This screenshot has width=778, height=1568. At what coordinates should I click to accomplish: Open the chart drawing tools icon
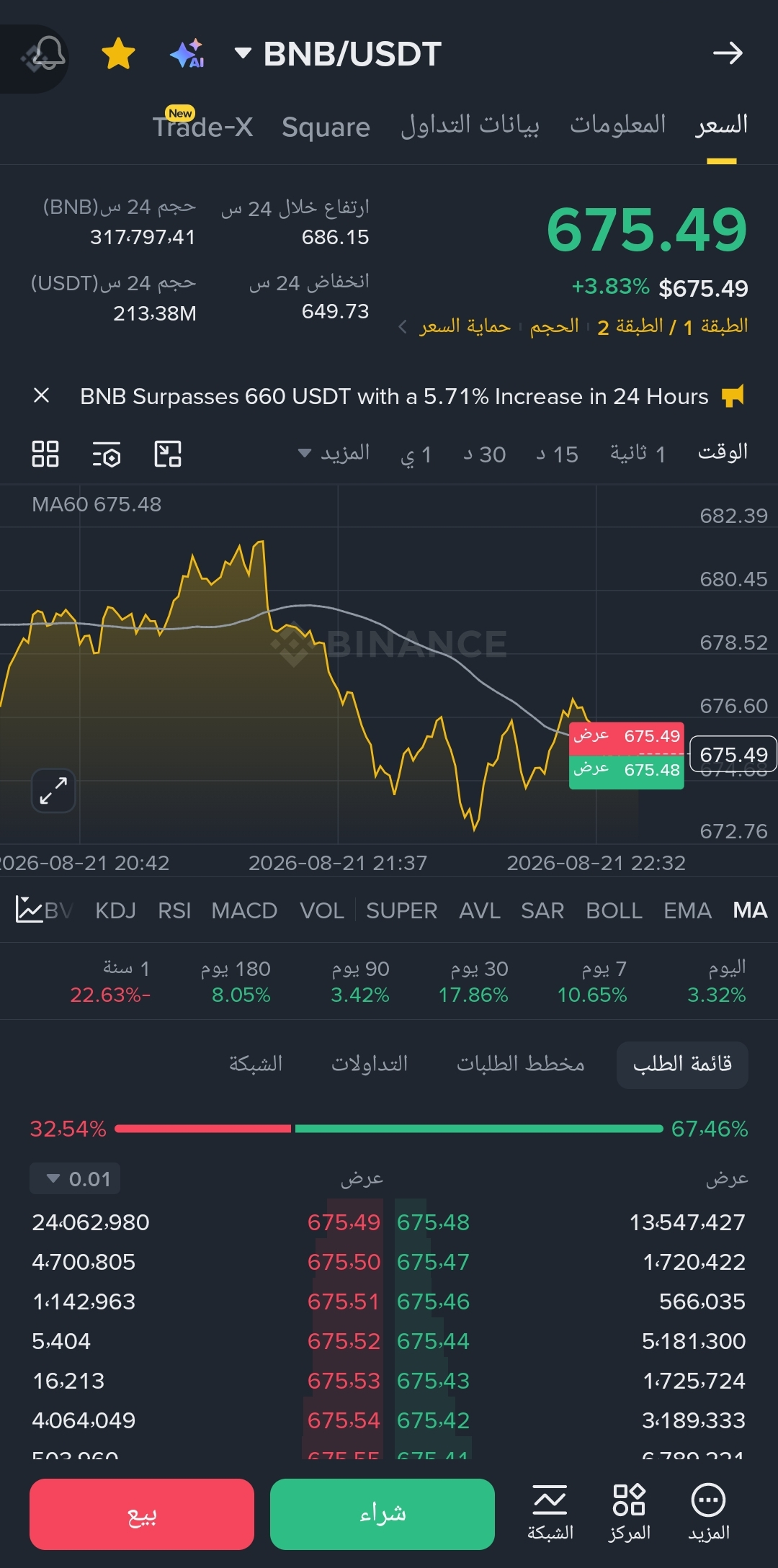pos(168,454)
